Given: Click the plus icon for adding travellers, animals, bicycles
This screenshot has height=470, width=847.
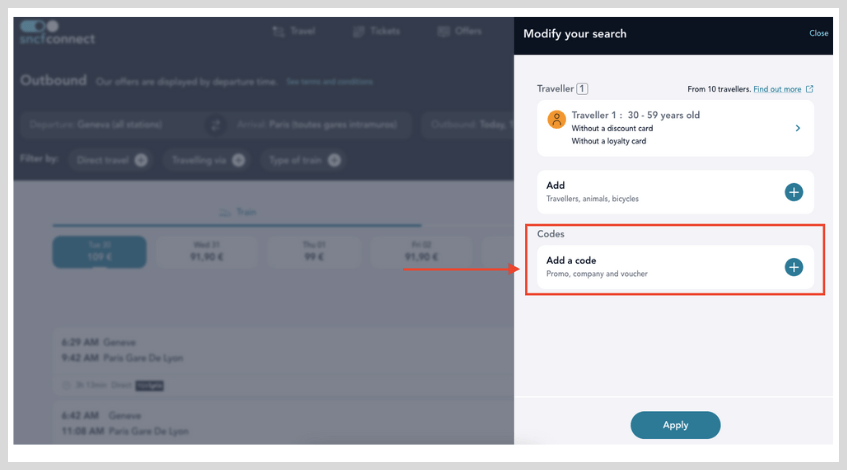Looking at the screenshot, I should [x=793, y=192].
